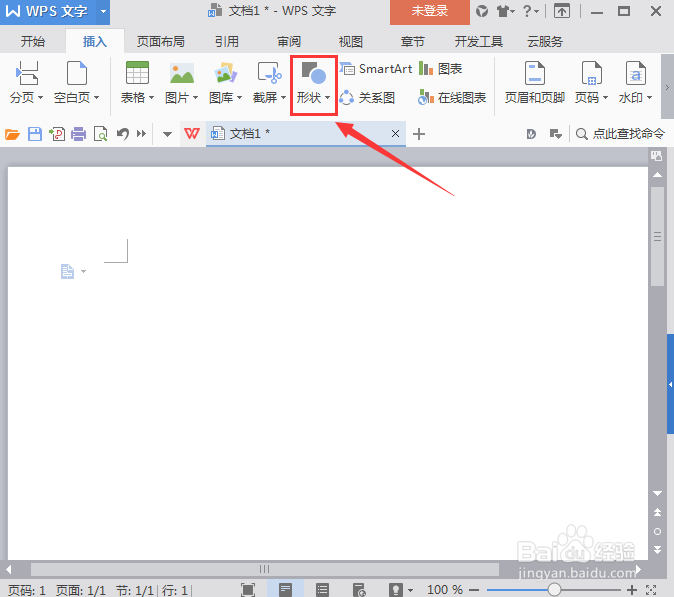Click the next page double-arrow button
Viewport: 674px width, 597px height.
tap(657, 550)
